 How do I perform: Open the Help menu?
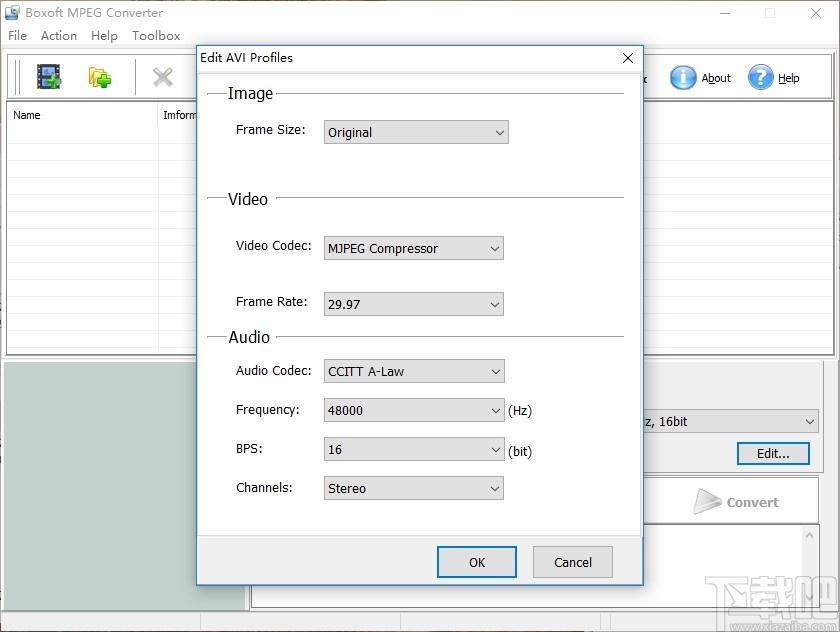pos(104,35)
